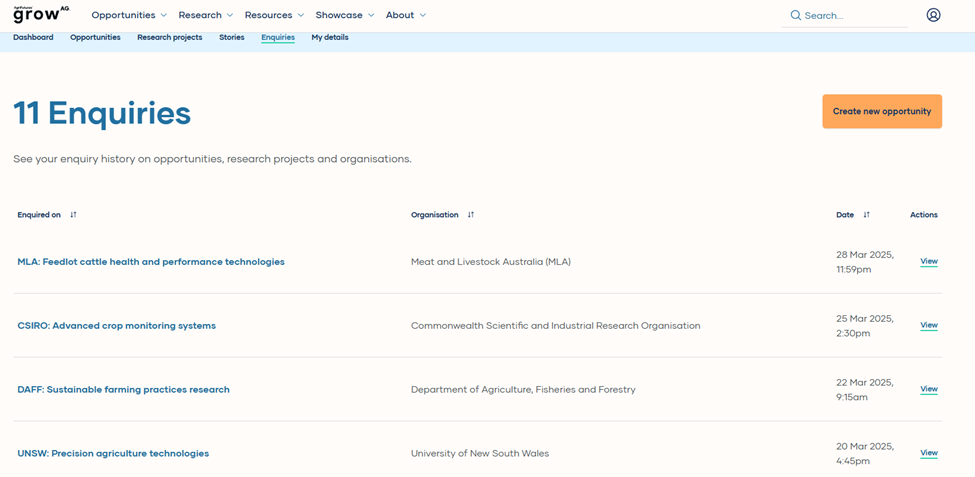
Task: Sort by Enquired on column arrows
Action: pos(73,215)
